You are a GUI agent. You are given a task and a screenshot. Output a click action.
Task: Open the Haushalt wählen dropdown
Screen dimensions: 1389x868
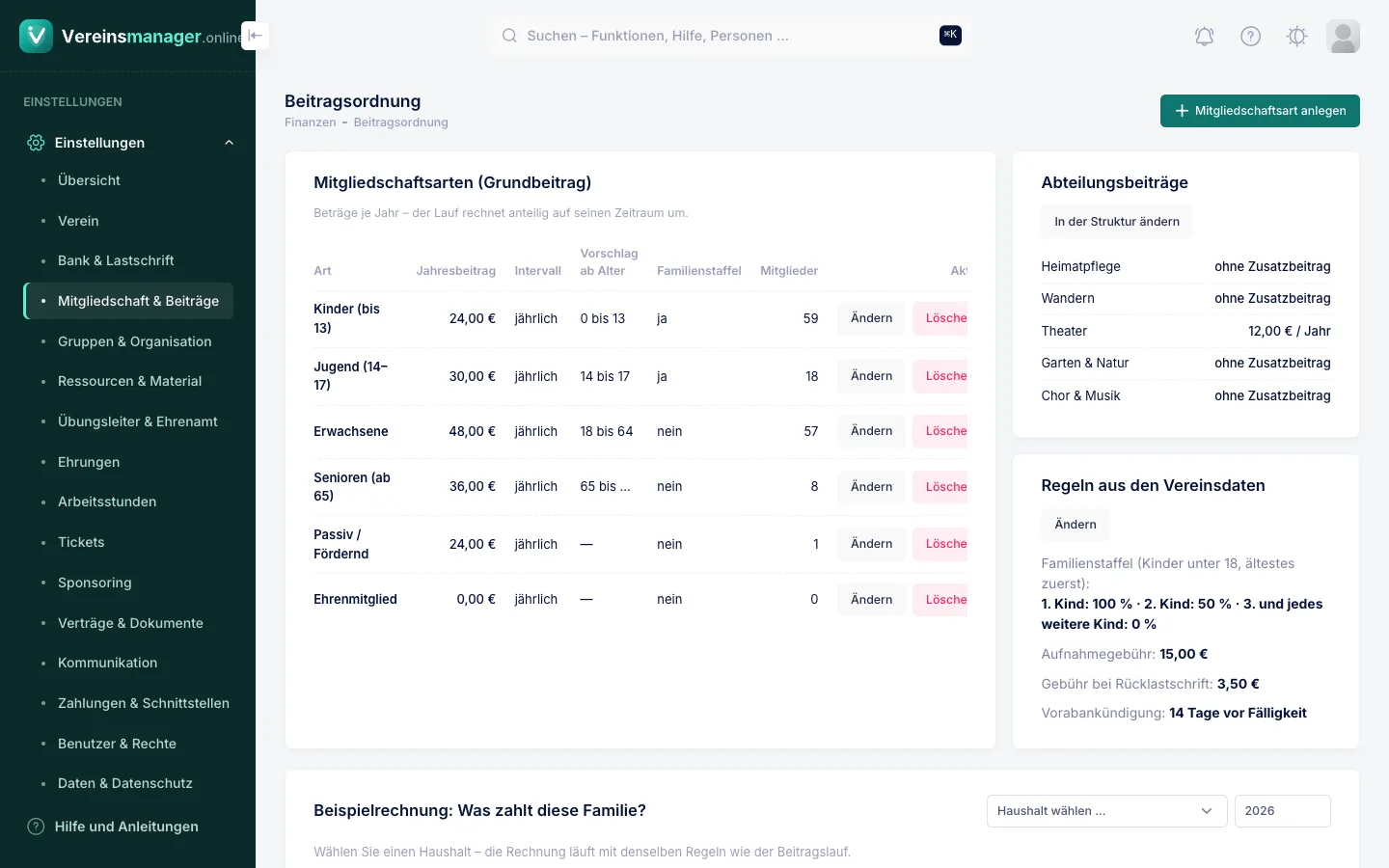[x=1106, y=811]
